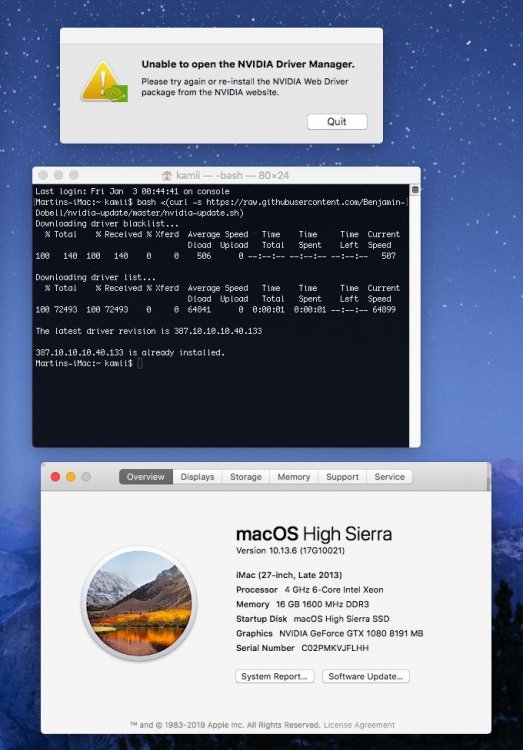The height and width of the screenshot is (750, 523).
Task: Click '387.10.10.10.40.133 is already installed.' line
Action: [130, 353]
